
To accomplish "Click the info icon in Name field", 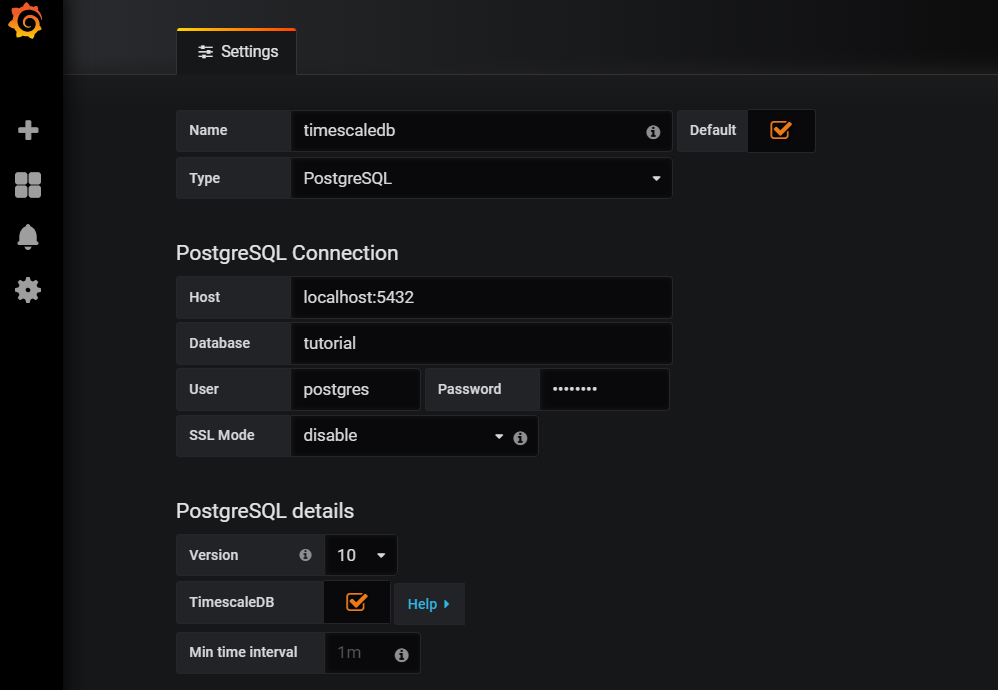I will [x=653, y=132].
